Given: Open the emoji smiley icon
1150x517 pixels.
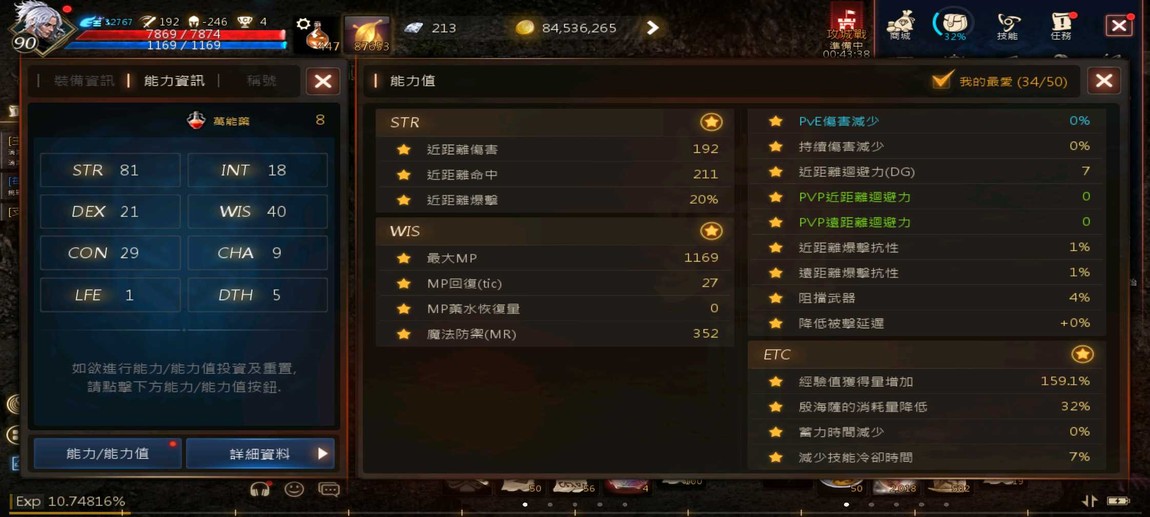Looking at the screenshot, I should 294,488.
